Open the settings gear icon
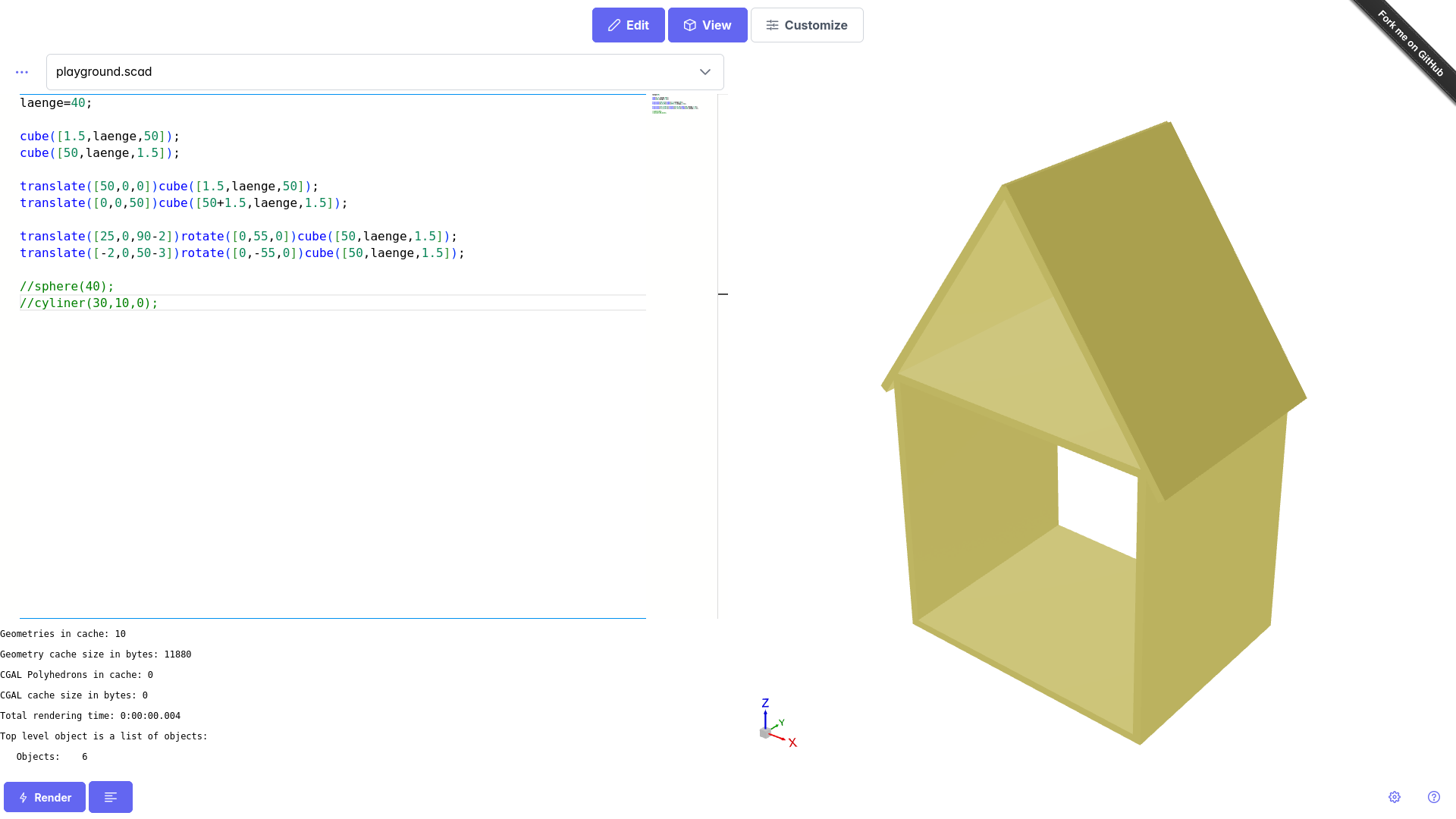 click(x=1395, y=797)
